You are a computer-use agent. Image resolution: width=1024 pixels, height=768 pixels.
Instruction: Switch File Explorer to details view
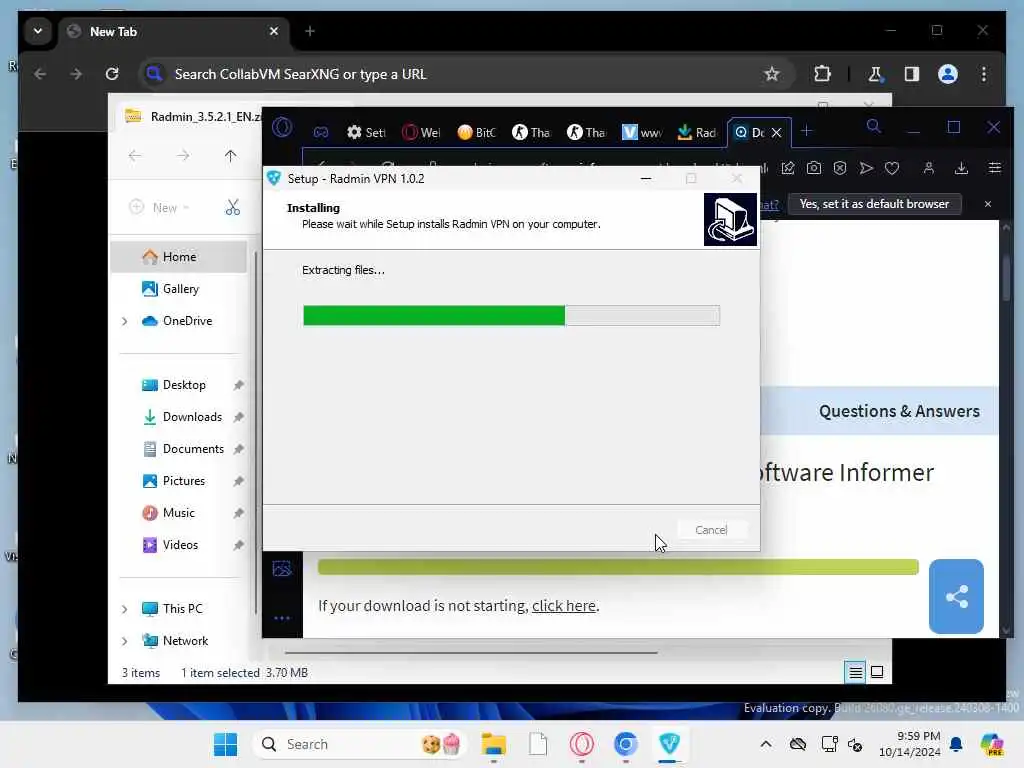[x=855, y=672]
